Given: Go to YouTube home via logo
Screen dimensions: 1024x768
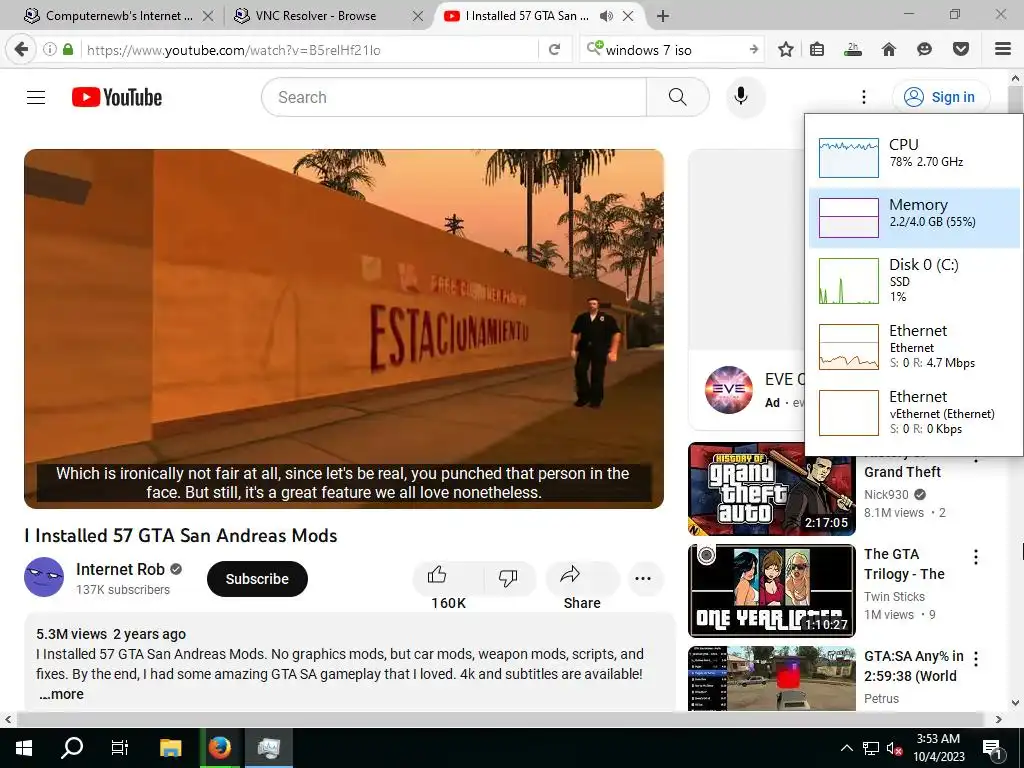Looking at the screenshot, I should [117, 97].
